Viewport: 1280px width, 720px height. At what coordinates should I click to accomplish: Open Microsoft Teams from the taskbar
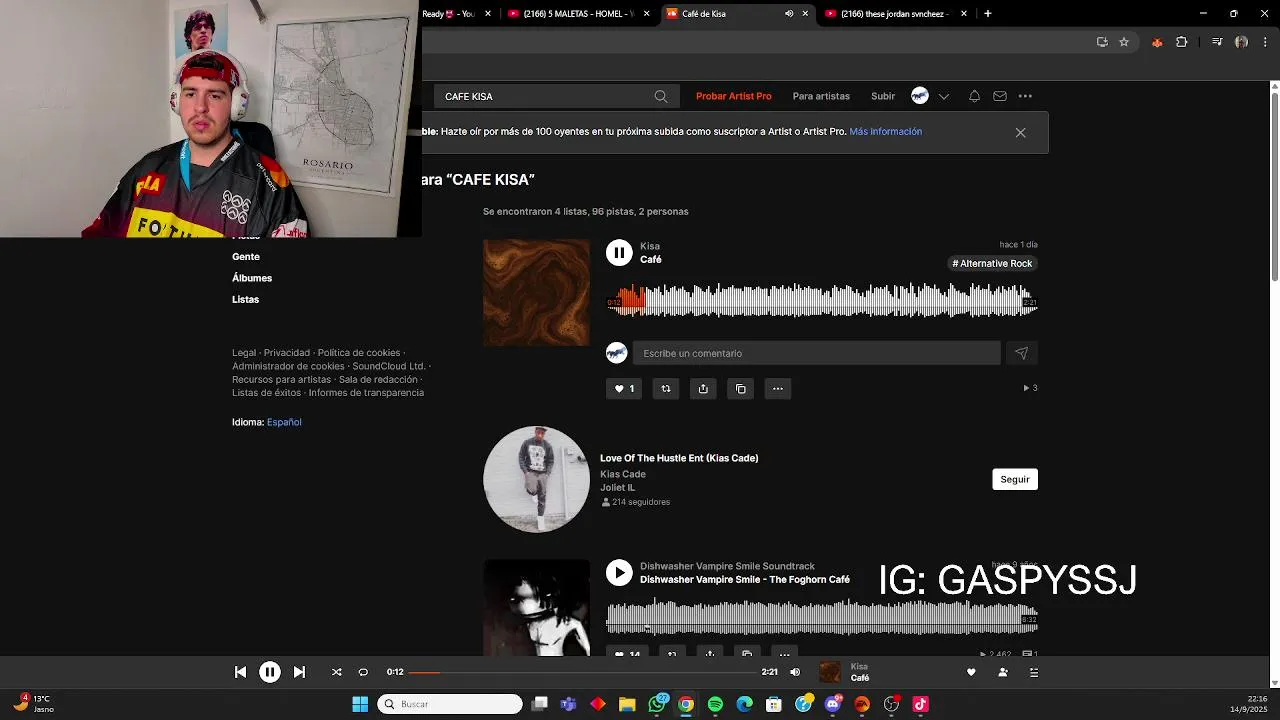569,704
